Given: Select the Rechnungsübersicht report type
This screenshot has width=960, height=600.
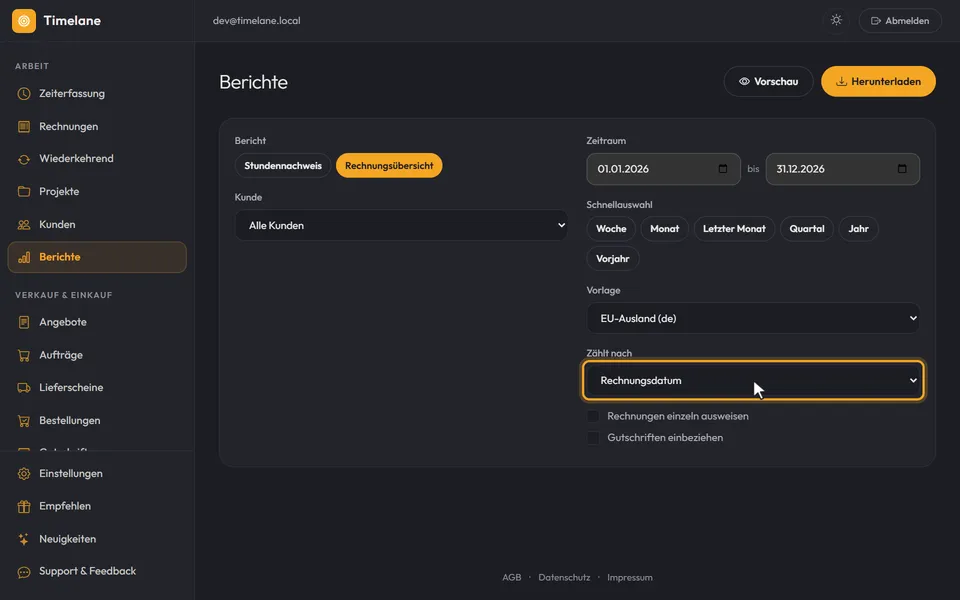Looking at the screenshot, I should tap(389, 165).
